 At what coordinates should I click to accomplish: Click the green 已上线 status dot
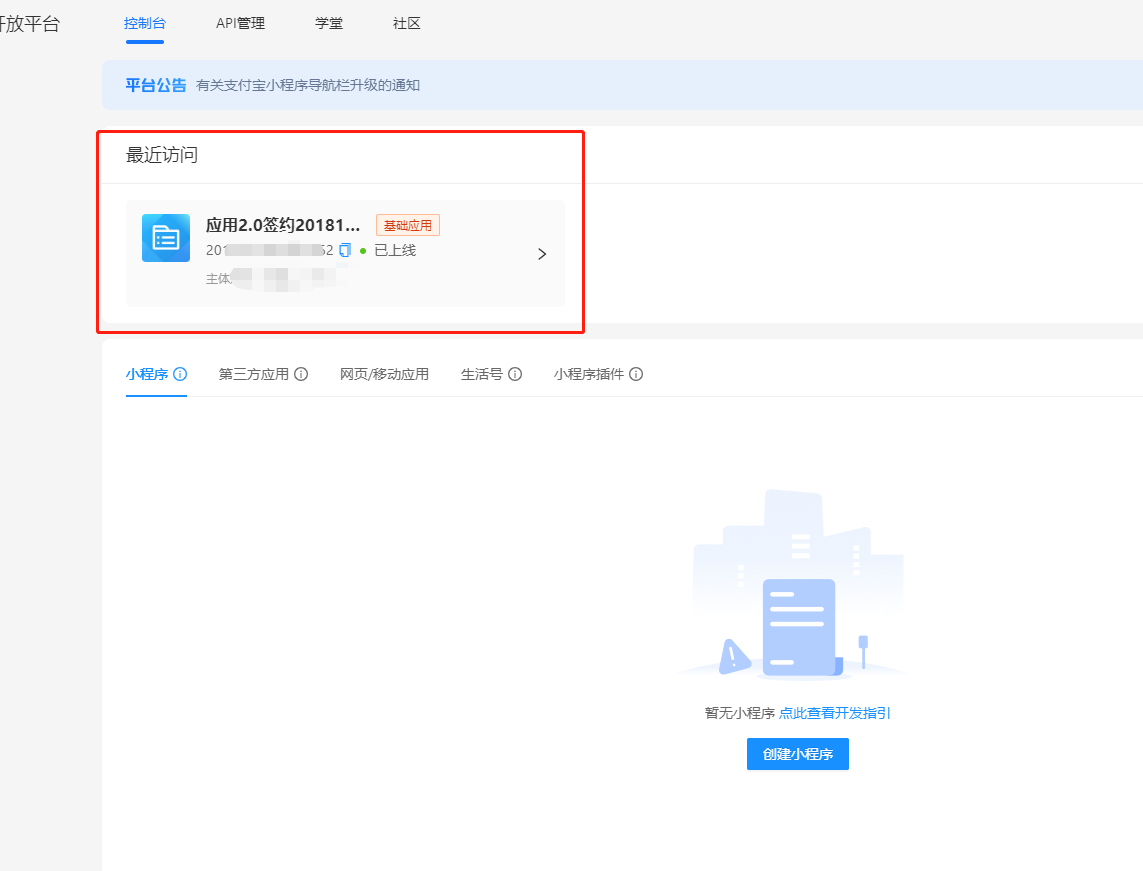(x=362, y=251)
